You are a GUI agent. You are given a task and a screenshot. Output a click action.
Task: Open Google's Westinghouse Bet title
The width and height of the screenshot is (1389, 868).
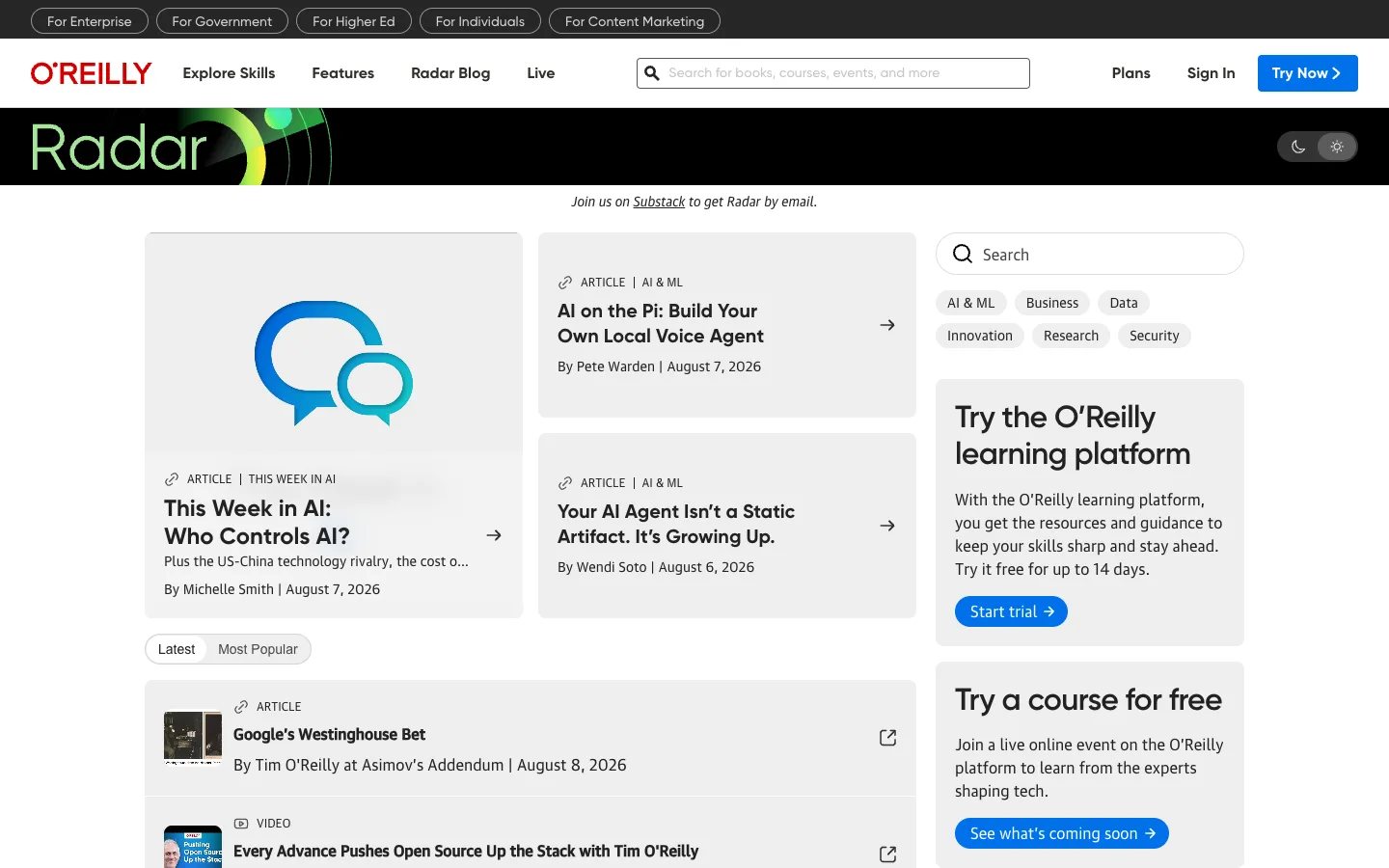(x=329, y=735)
